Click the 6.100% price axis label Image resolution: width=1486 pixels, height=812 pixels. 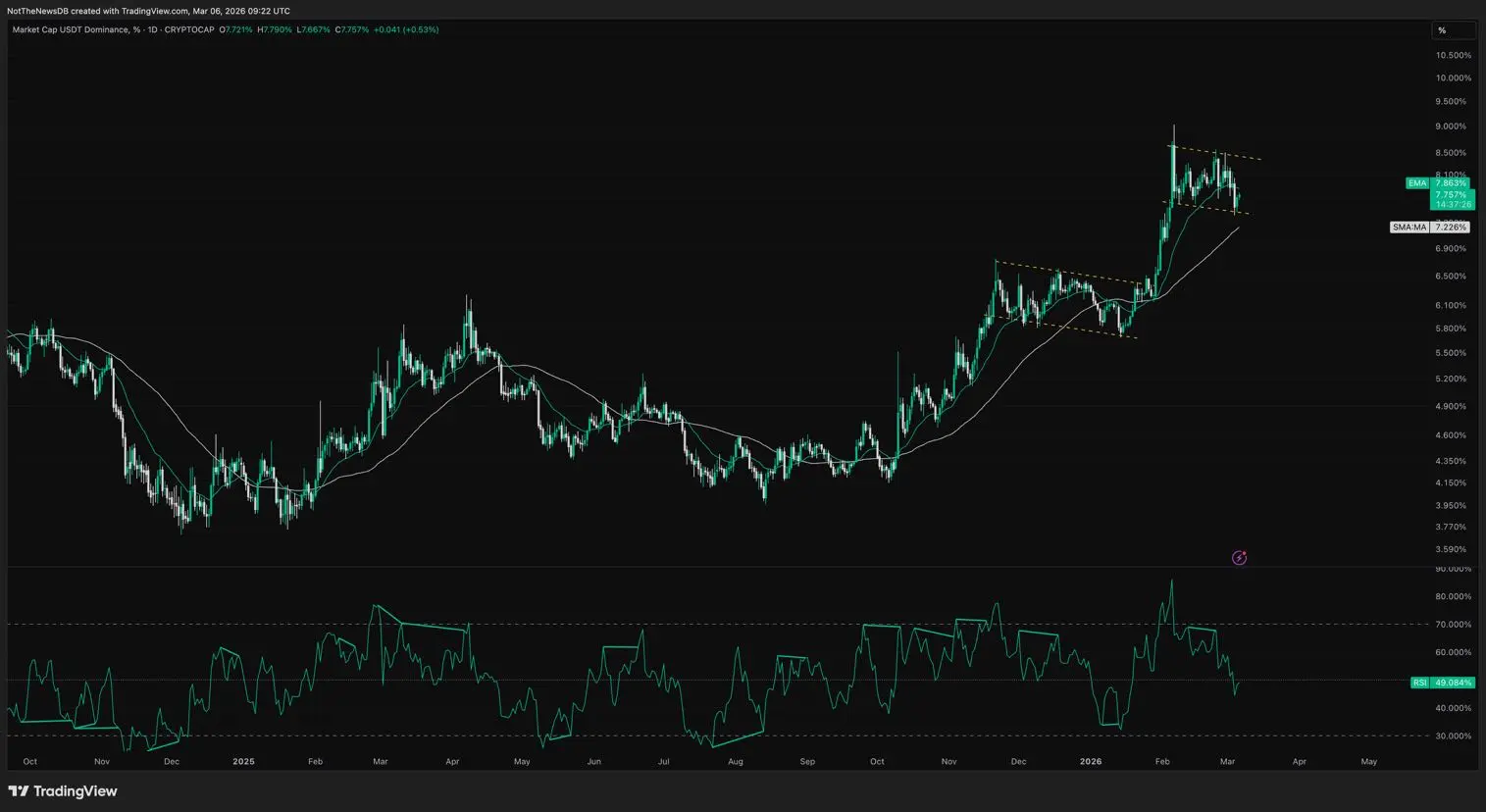(1451, 306)
